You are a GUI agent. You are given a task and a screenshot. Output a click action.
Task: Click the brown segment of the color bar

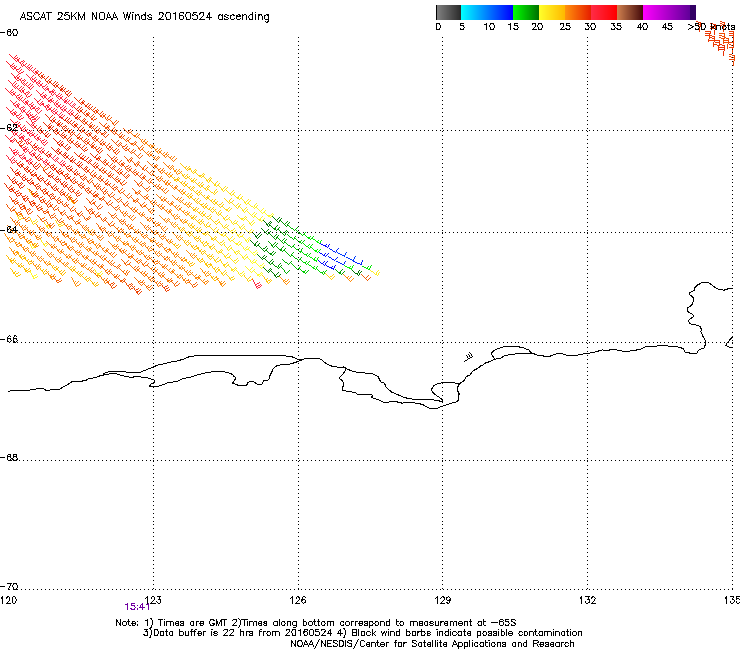tap(630, 12)
